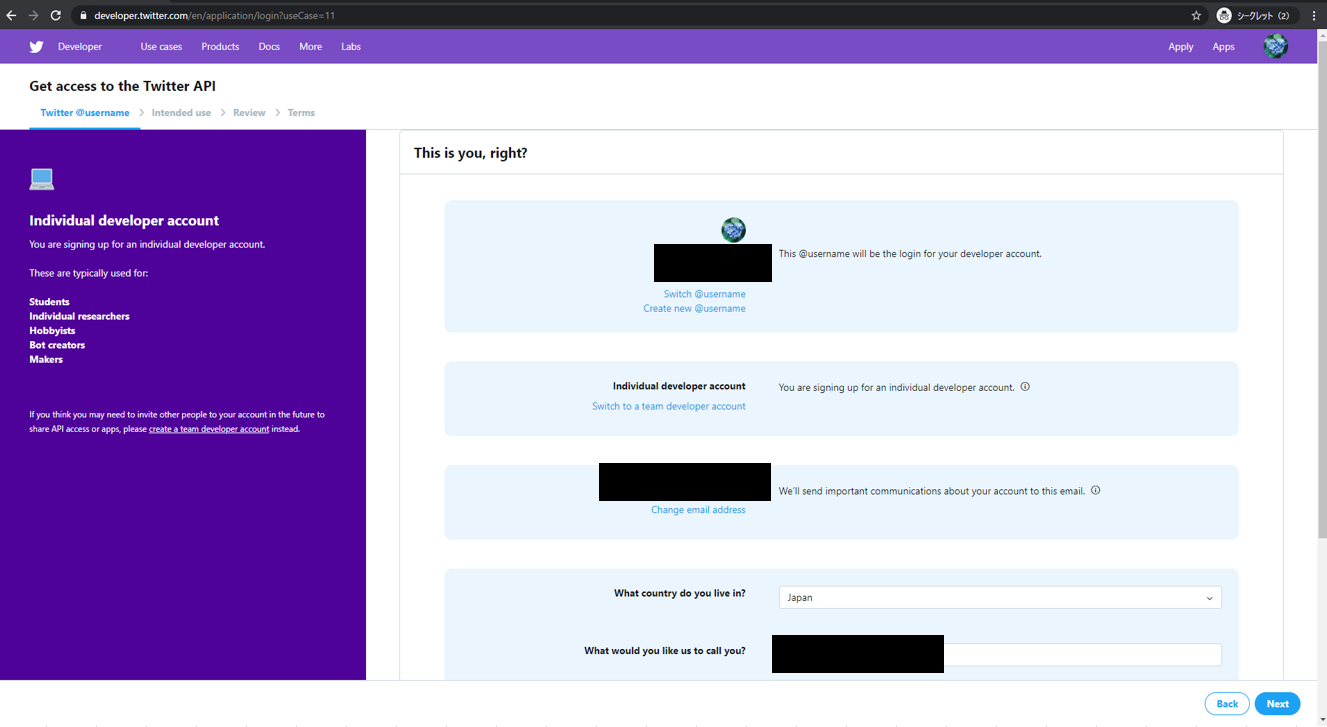
Task: Click the browser address bar URL
Action: [x=215, y=16]
